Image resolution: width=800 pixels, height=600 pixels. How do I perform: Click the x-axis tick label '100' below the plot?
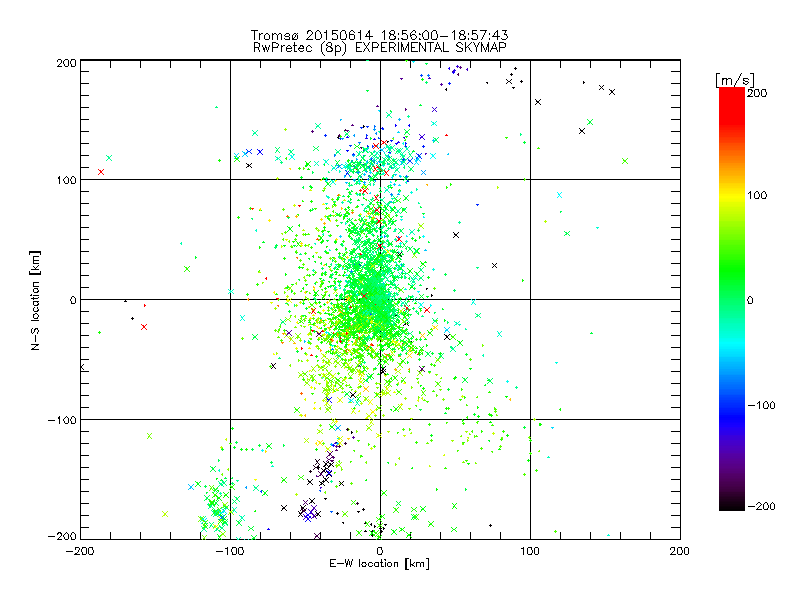click(530, 551)
